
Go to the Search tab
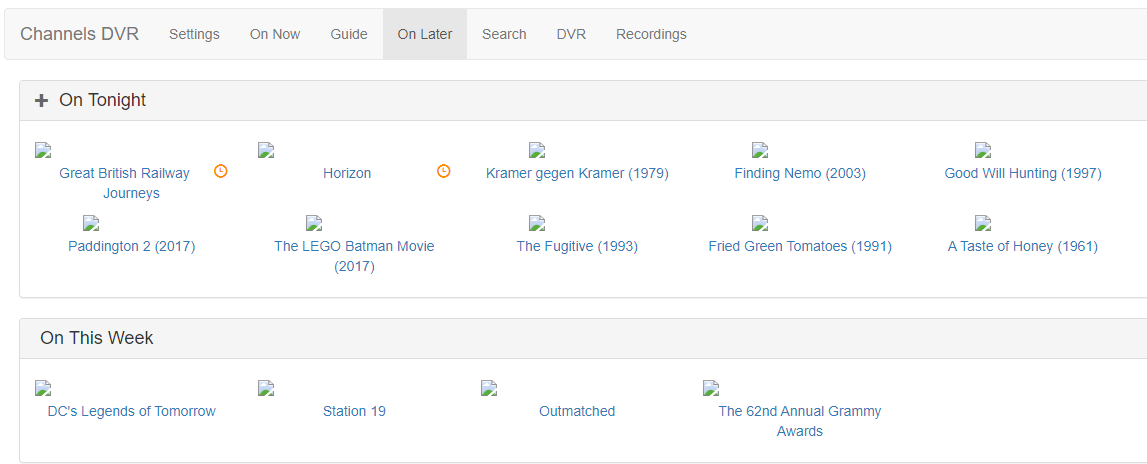click(x=504, y=34)
